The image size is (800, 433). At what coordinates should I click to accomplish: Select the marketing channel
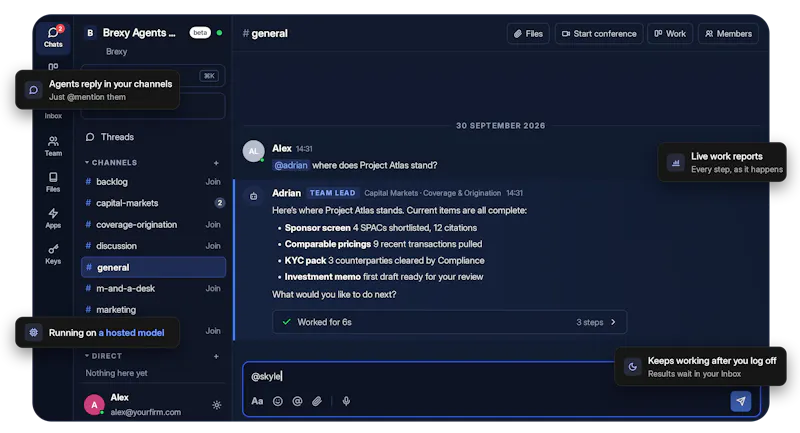(153, 310)
